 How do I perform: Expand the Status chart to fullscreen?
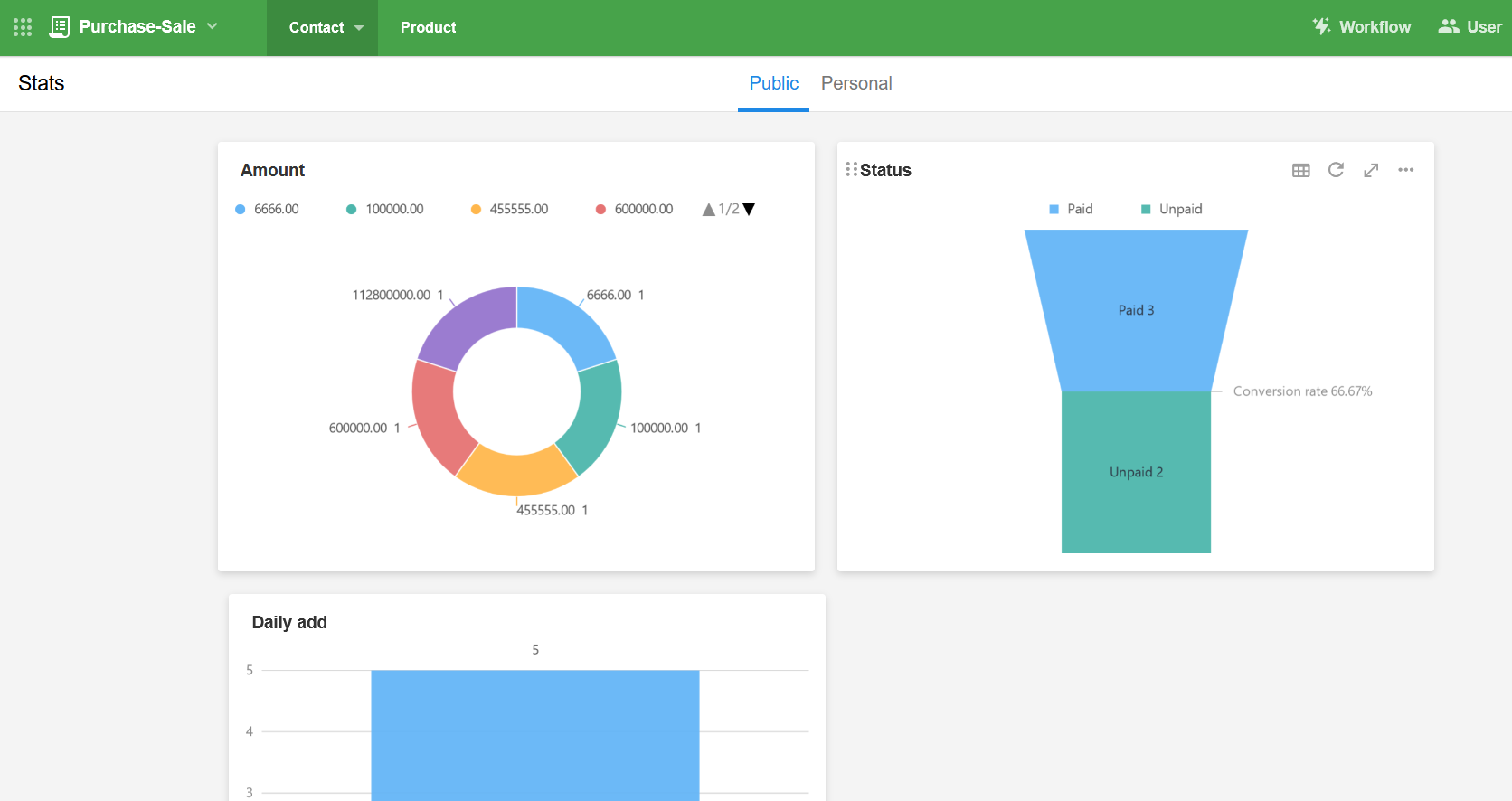click(1371, 170)
